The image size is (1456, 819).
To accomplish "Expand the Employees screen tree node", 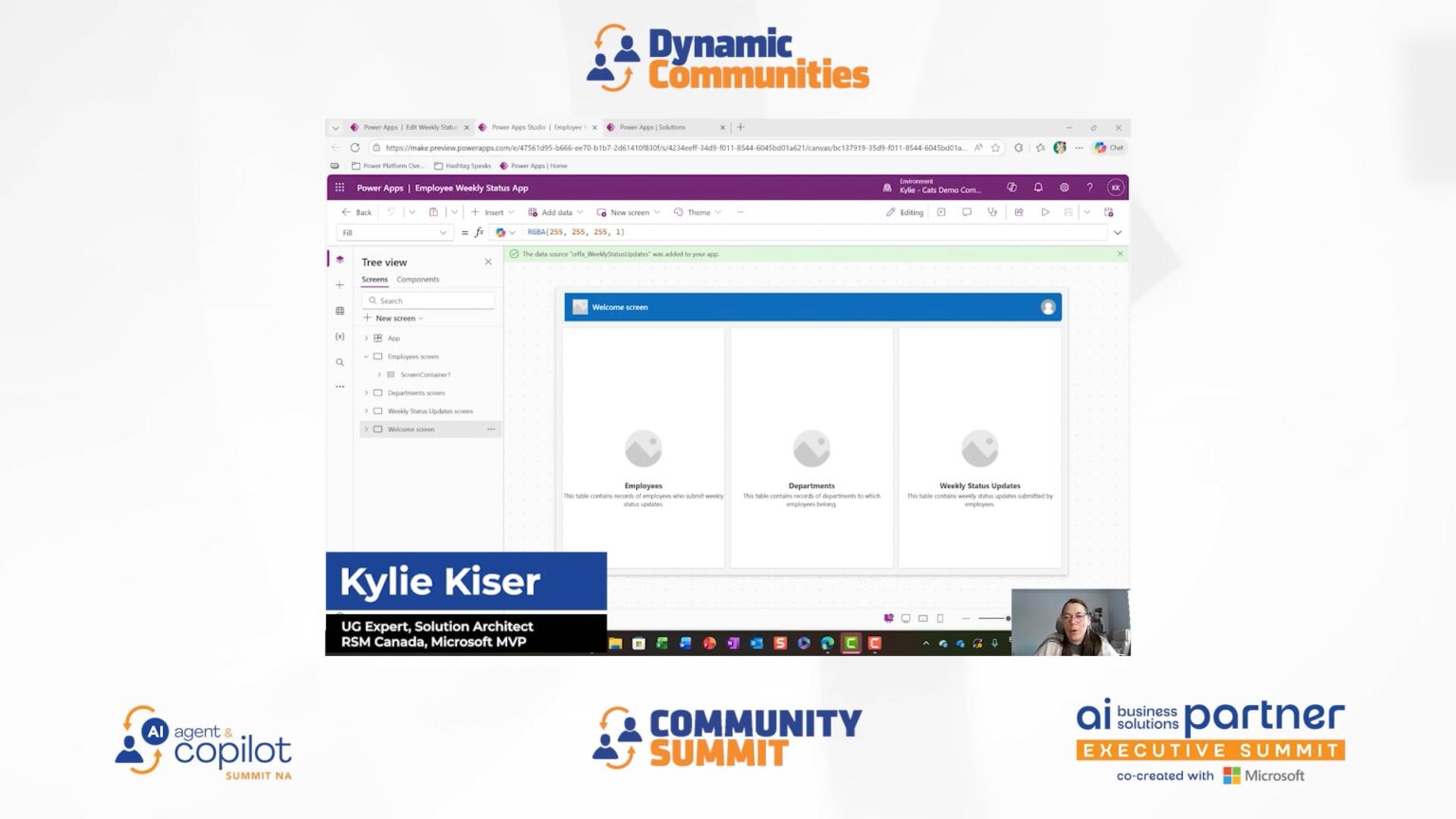I will (366, 356).
